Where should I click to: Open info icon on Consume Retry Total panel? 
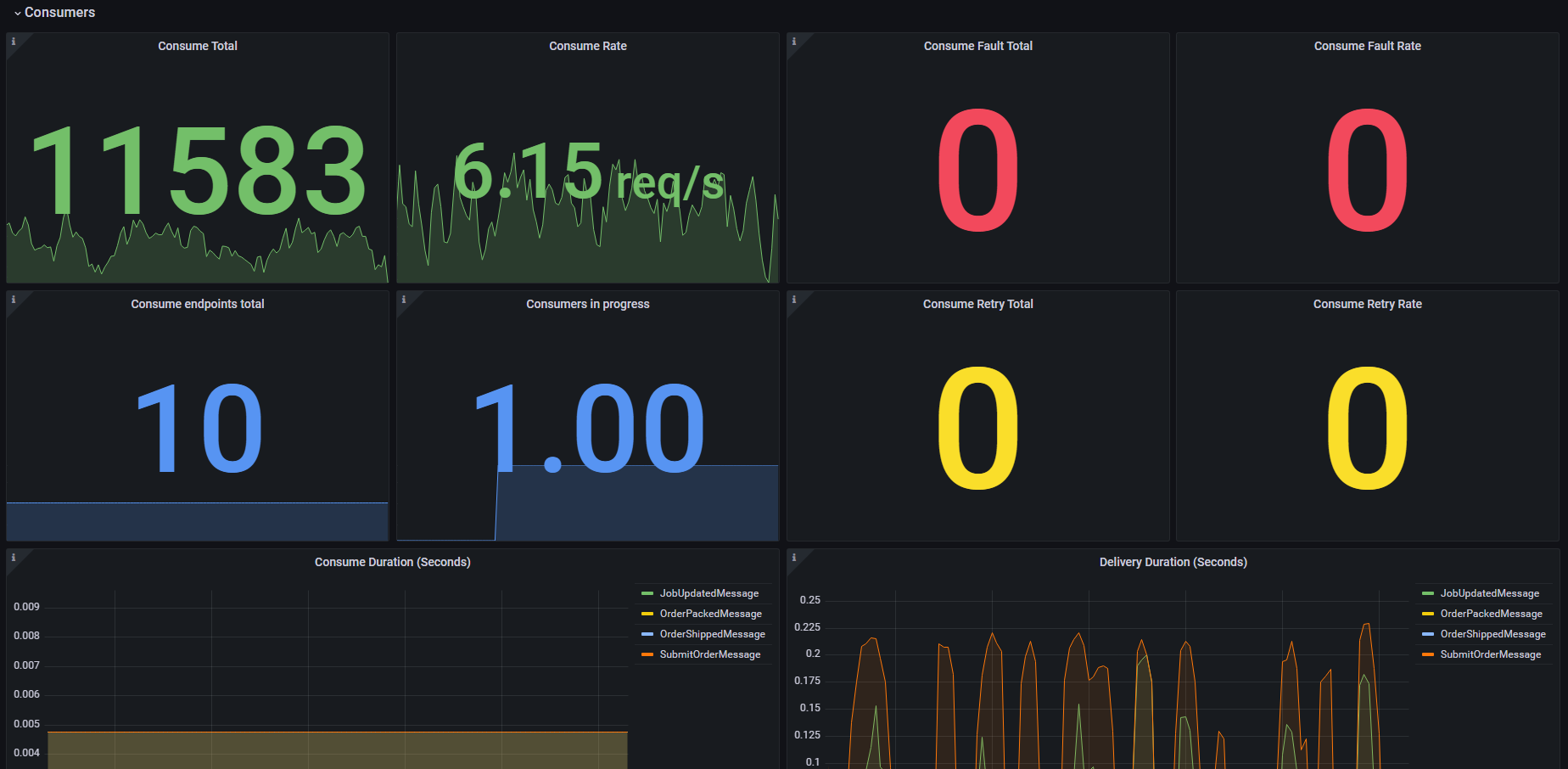(793, 299)
